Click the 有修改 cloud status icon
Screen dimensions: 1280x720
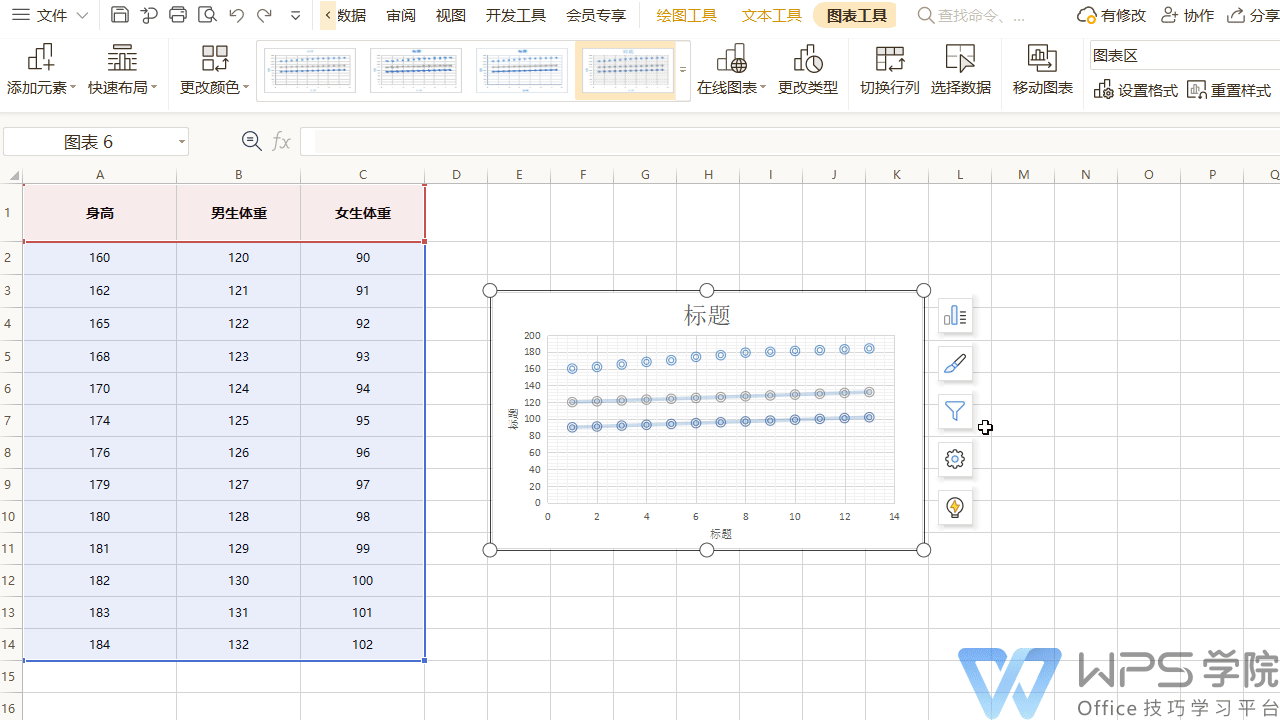pos(1111,15)
